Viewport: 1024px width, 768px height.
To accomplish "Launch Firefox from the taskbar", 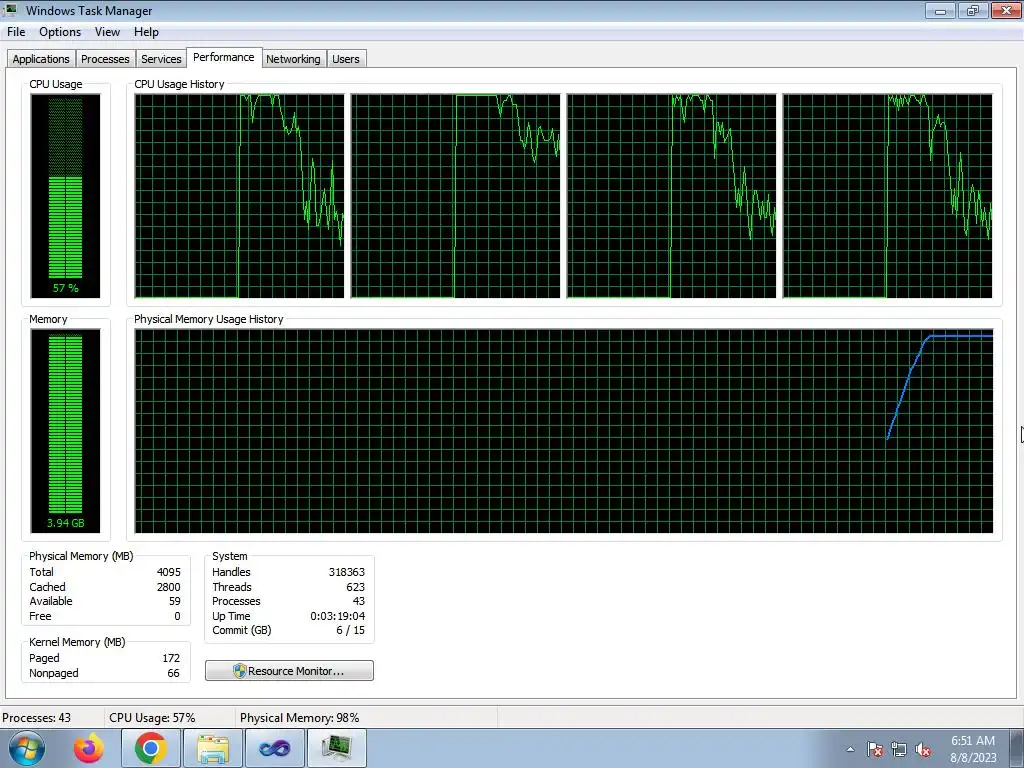I will 89,748.
